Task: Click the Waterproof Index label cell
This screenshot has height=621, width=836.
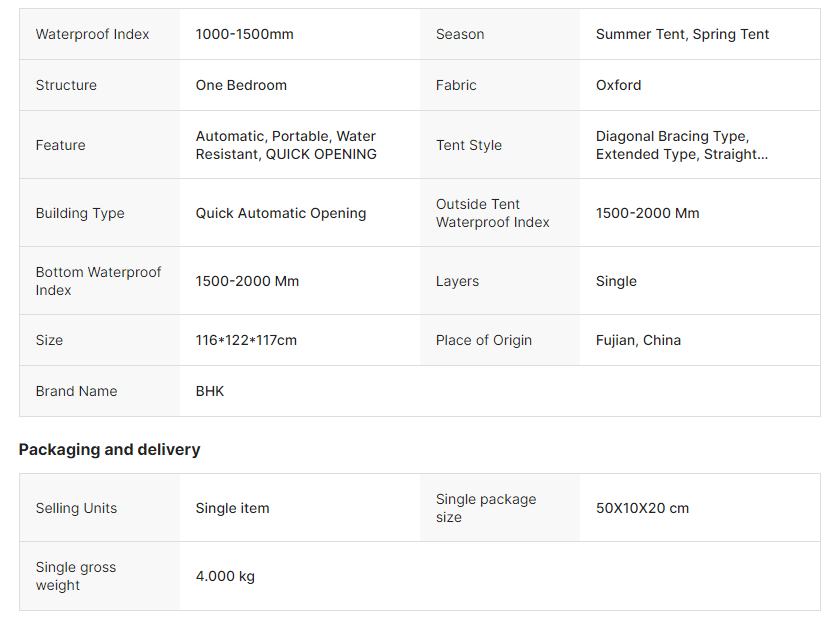Action: pyautogui.click(x=92, y=34)
